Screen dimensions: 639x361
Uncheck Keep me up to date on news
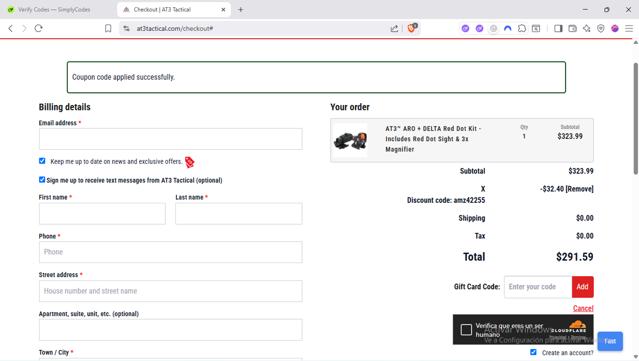tap(42, 161)
